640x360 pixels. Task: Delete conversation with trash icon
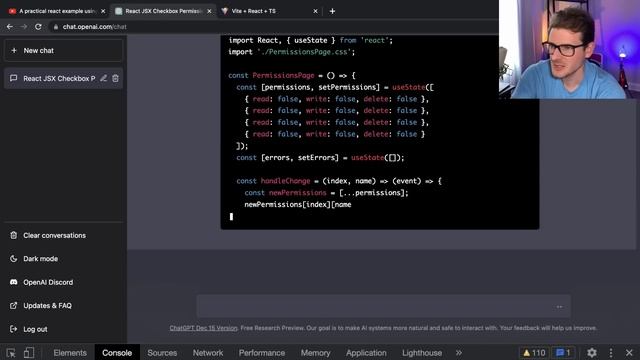pos(116,78)
